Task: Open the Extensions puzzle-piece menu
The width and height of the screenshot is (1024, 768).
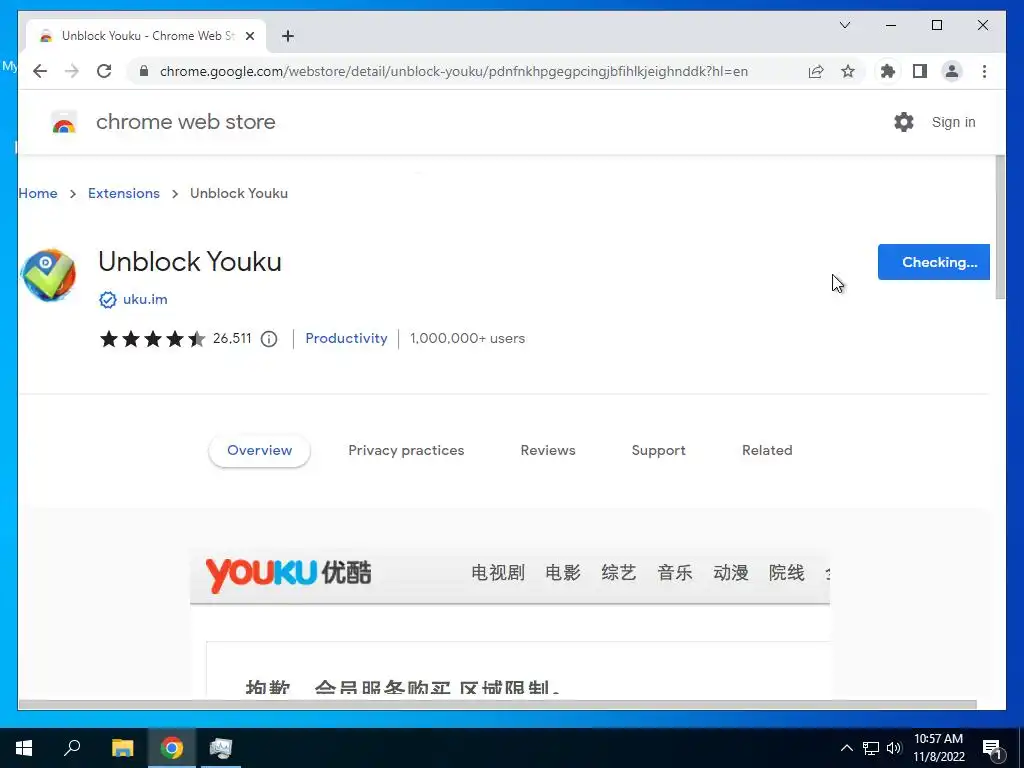Action: point(888,71)
